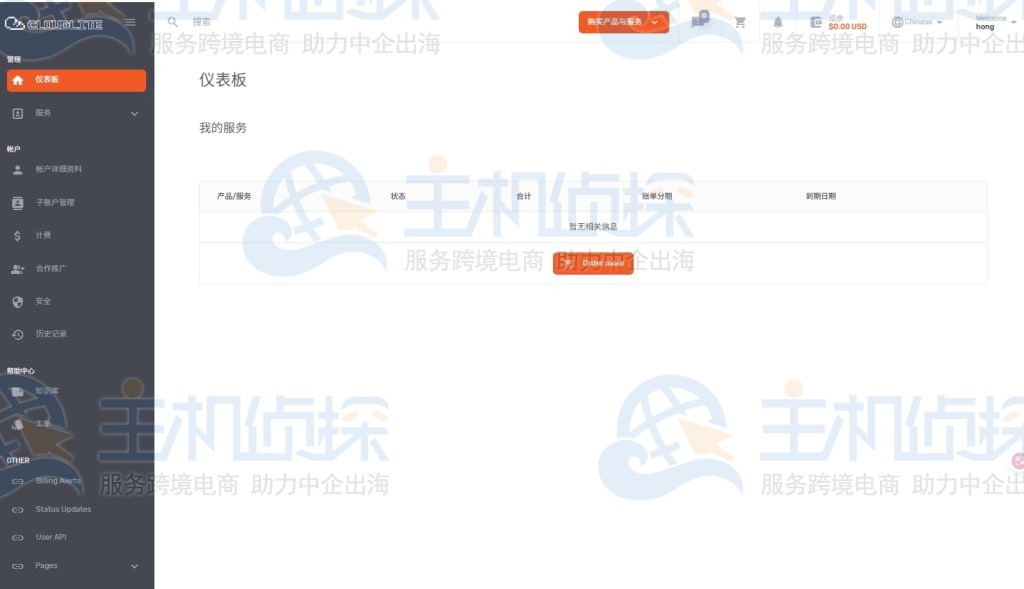The image size is (1024, 589).
Task: Open the Chinese language dropdown
Action: (917, 21)
